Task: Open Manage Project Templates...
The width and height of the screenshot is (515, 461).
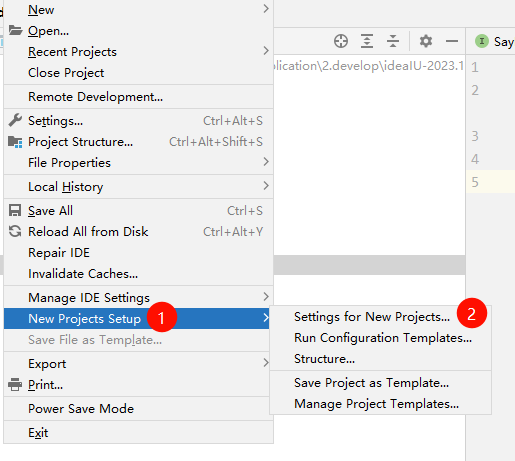Action: [x=380, y=404]
